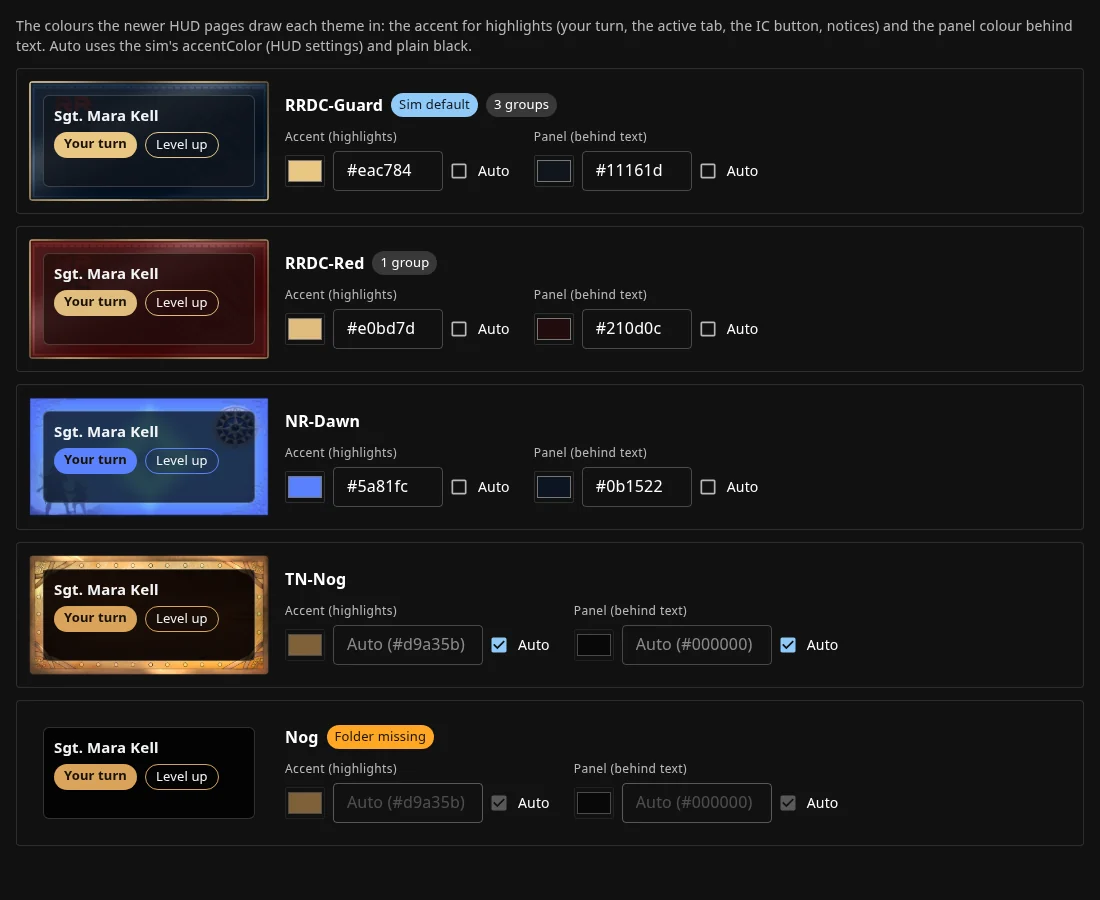Enable Auto panel for RRDC-Guard
Viewport: 1100px width, 900px height.
pos(708,171)
